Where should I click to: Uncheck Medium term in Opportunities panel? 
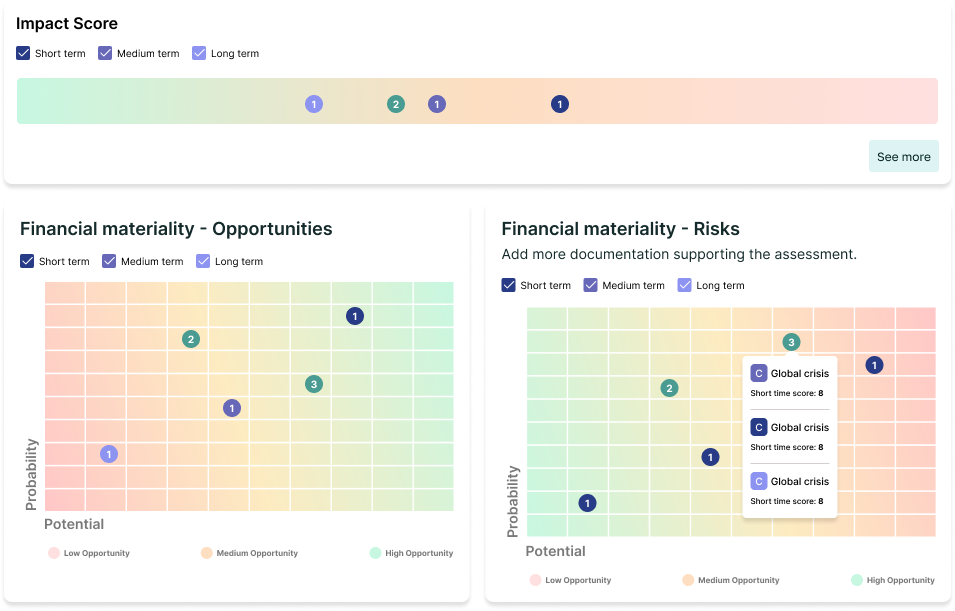[x=109, y=261]
